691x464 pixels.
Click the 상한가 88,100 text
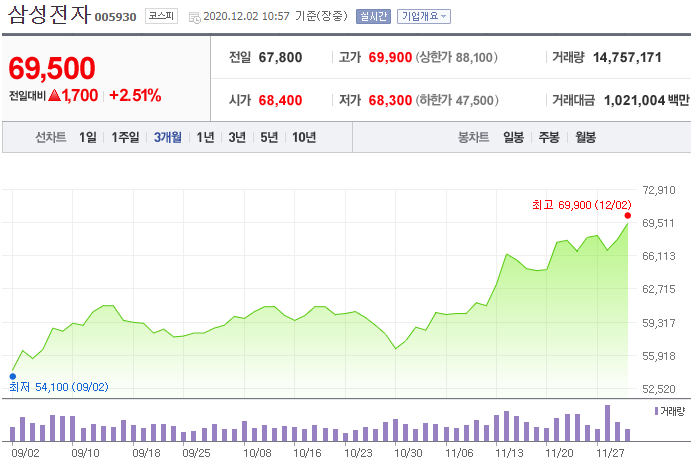[x=457, y=57]
